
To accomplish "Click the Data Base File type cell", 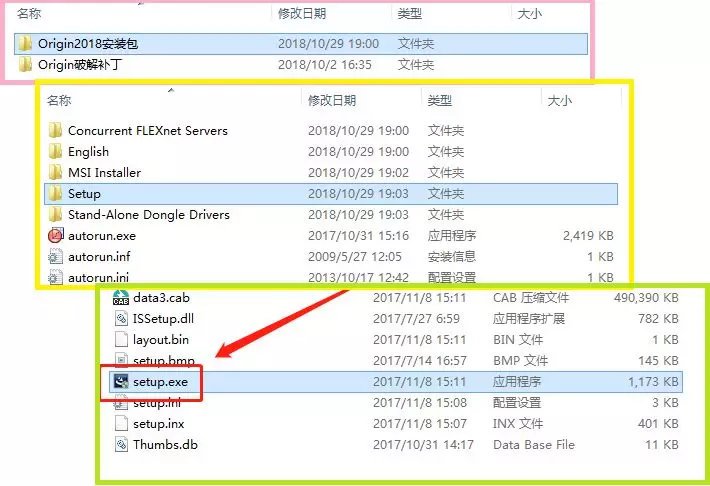I will click(534, 445).
